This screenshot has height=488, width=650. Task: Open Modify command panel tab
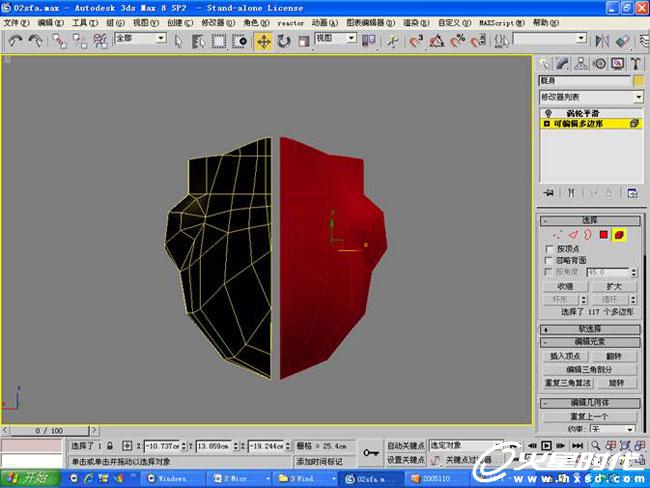click(562, 64)
